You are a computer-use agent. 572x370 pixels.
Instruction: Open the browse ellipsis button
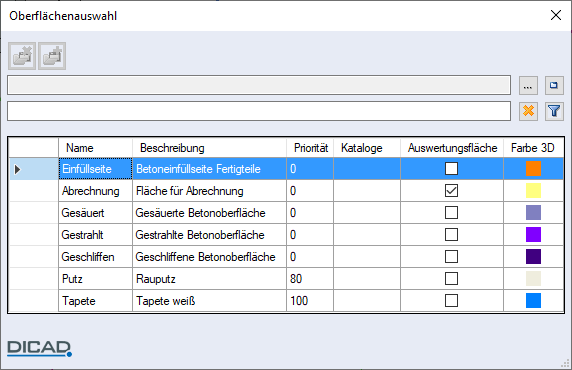click(x=528, y=85)
